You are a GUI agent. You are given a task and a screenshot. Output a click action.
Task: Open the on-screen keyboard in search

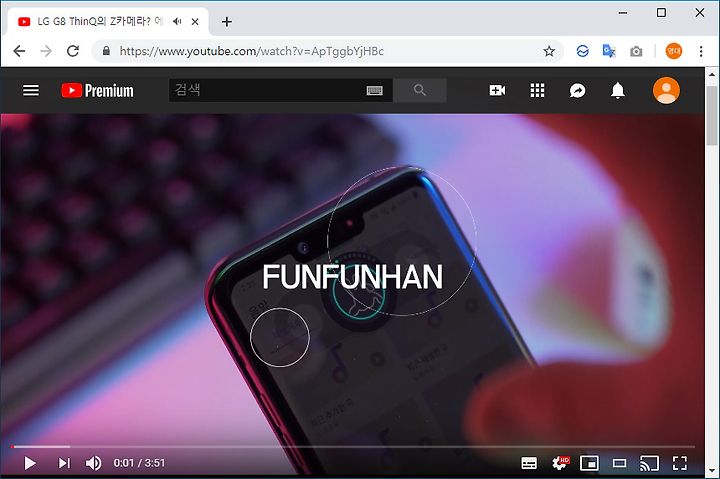[x=375, y=90]
